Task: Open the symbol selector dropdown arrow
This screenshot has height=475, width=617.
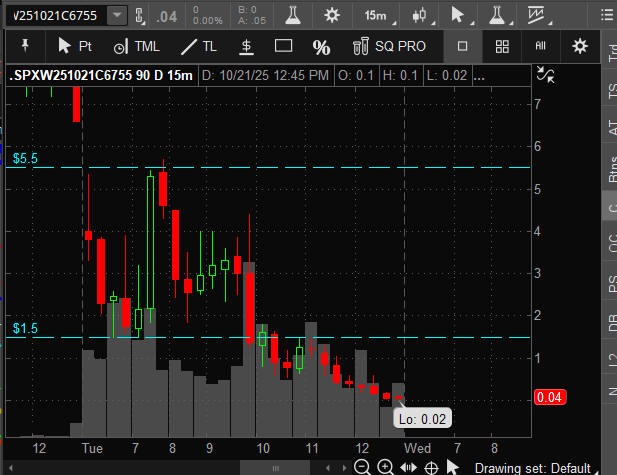Action: click(117, 16)
